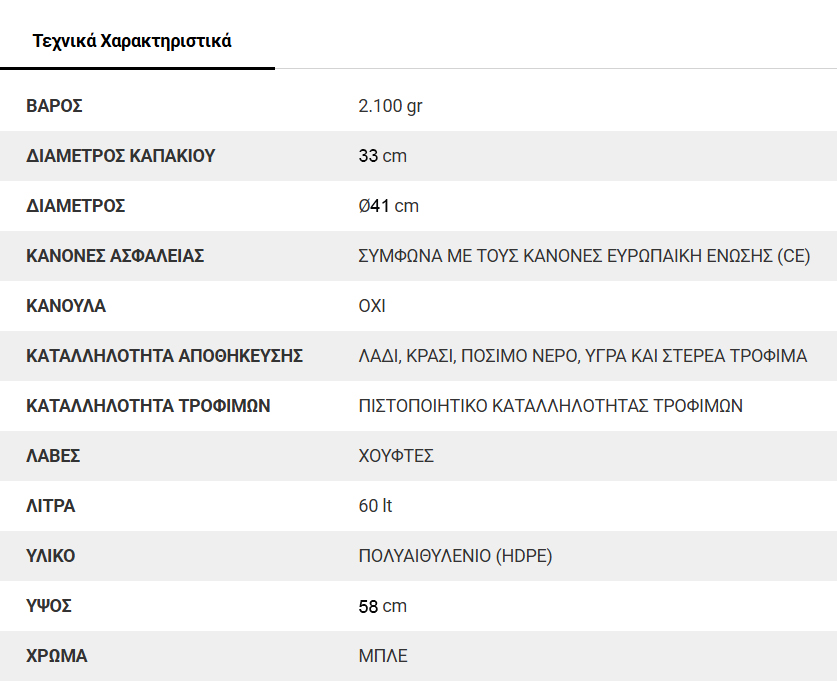The height and width of the screenshot is (686, 837).
Task: Select the ΠΙΣΤΟΠΟΙΗΤΙΚΟ ΚΑΤΑΛΛΗΛΟΤΗΤΑΣ ΤΡΟΦΙΜΩΝ value
Action: pos(550,406)
